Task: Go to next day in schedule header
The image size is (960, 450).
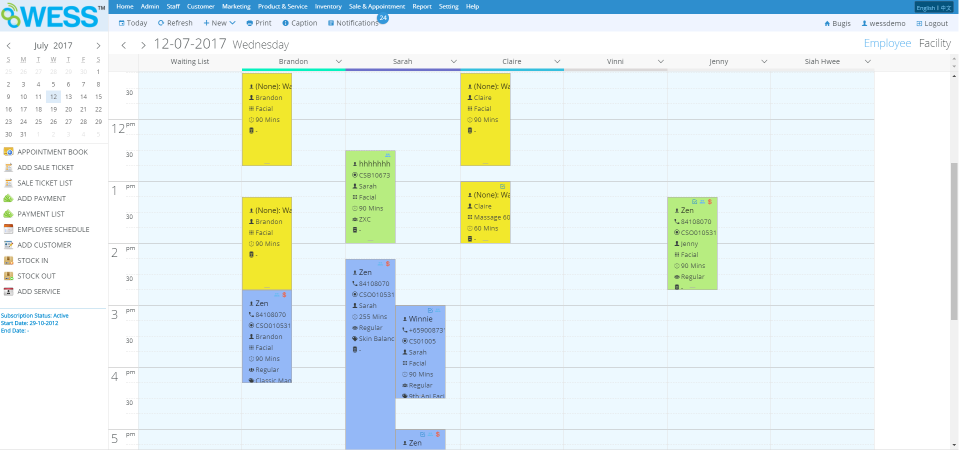Action: point(143,45)
